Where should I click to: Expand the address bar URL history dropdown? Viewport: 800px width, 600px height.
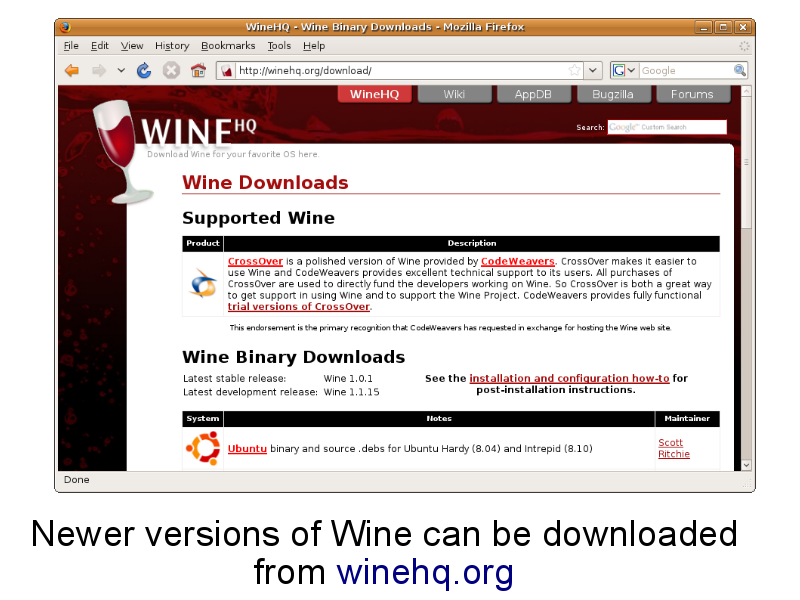click(593, 70)
